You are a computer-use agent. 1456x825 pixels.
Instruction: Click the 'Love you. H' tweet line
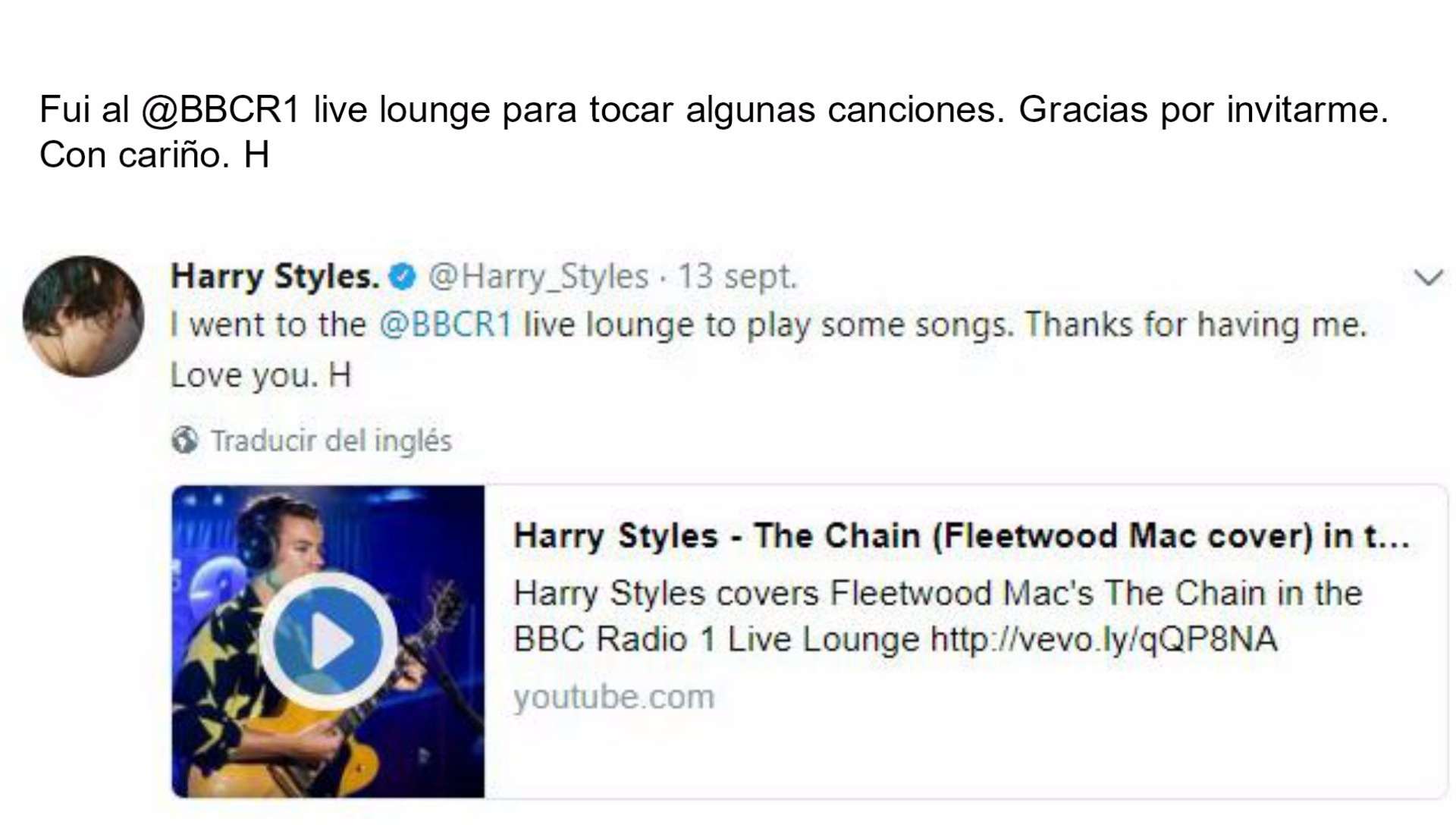[261, 375]
